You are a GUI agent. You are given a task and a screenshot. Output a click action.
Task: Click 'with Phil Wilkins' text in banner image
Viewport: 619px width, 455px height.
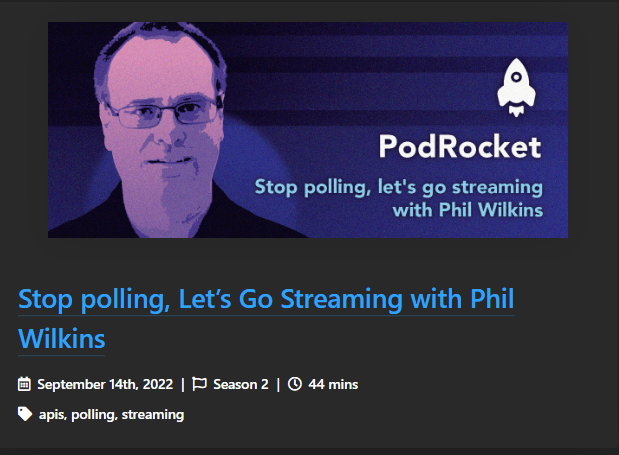click(468, 210)
